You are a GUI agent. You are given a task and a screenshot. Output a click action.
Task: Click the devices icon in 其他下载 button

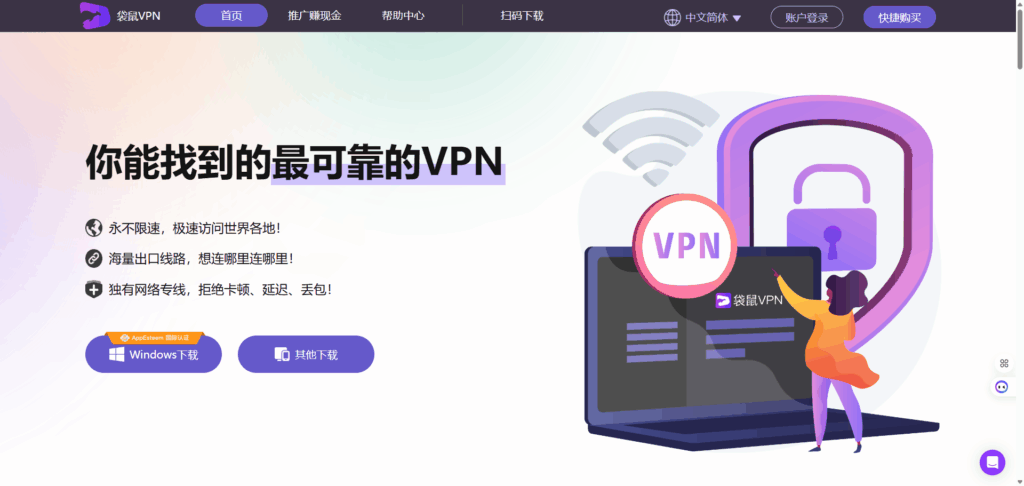click(282, 355)
